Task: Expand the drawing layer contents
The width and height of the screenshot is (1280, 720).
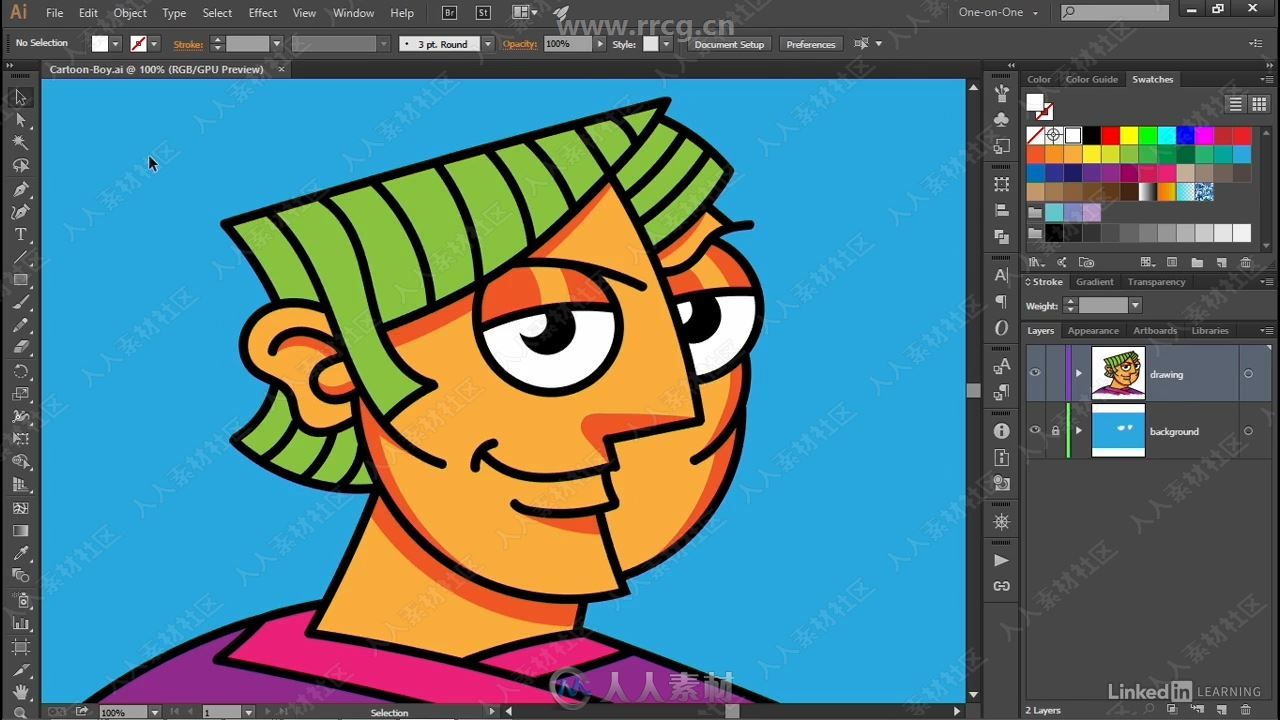Action: (x=1078, y=374)
